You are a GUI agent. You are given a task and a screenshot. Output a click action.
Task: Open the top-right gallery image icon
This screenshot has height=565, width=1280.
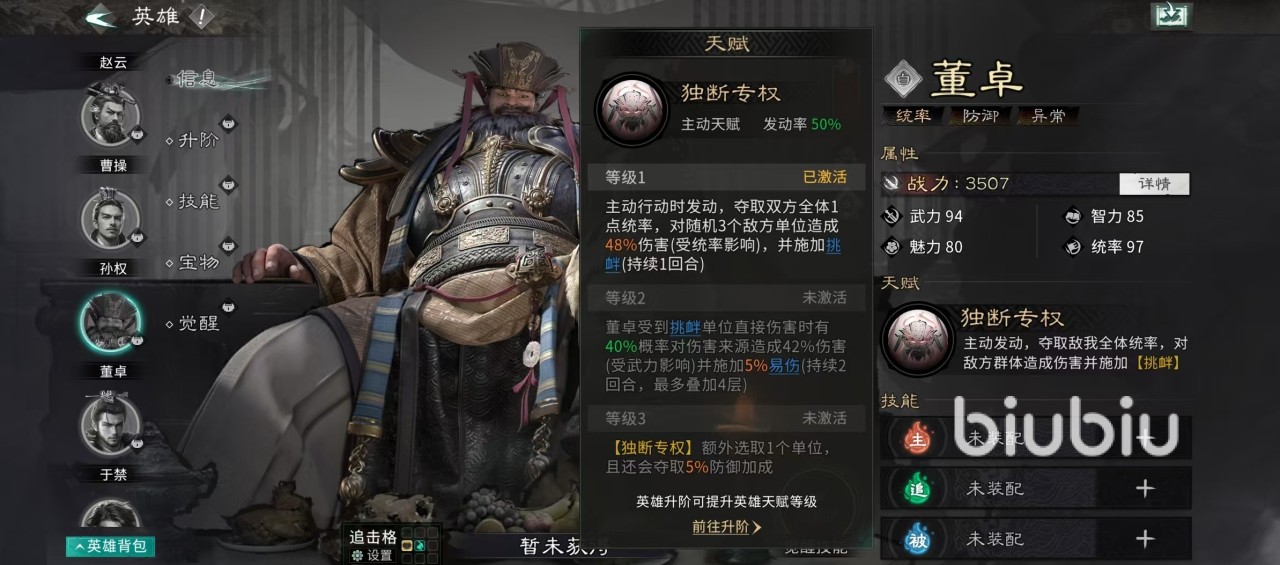(1171, 15)
